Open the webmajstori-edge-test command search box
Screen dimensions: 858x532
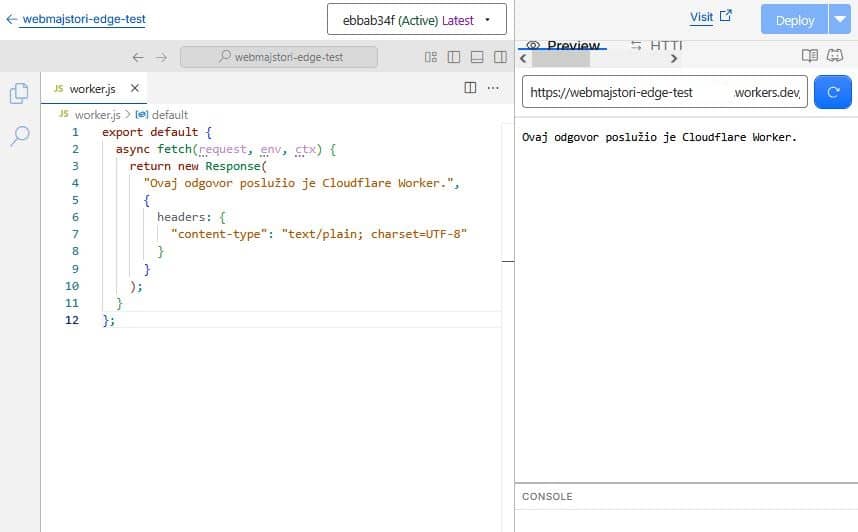click(279, 57)
